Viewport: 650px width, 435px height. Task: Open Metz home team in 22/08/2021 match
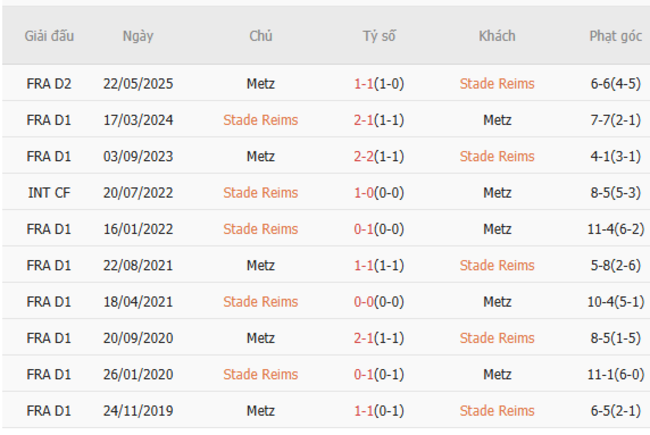[x=260, y=265]
